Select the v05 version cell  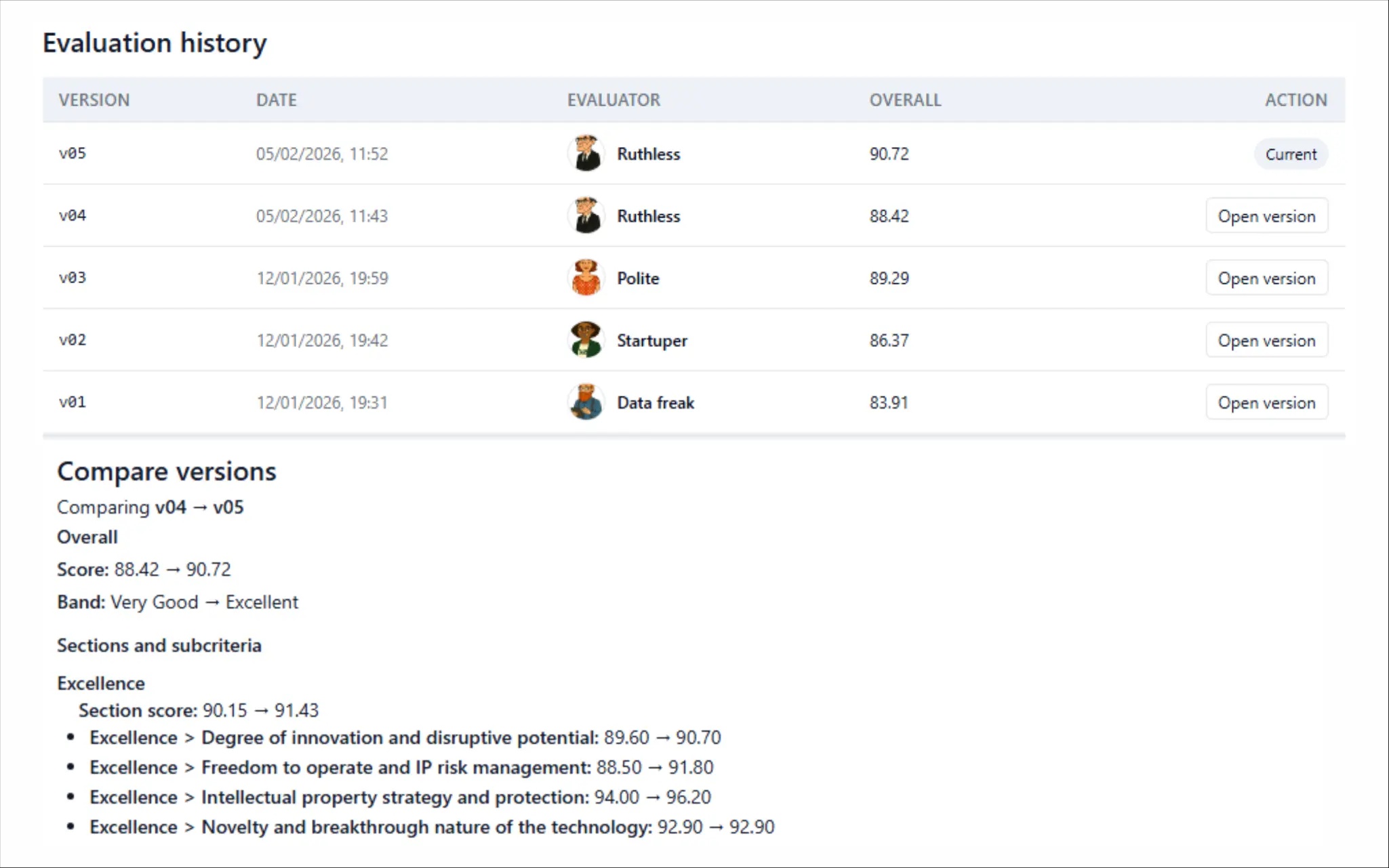[x=73, y=153]
